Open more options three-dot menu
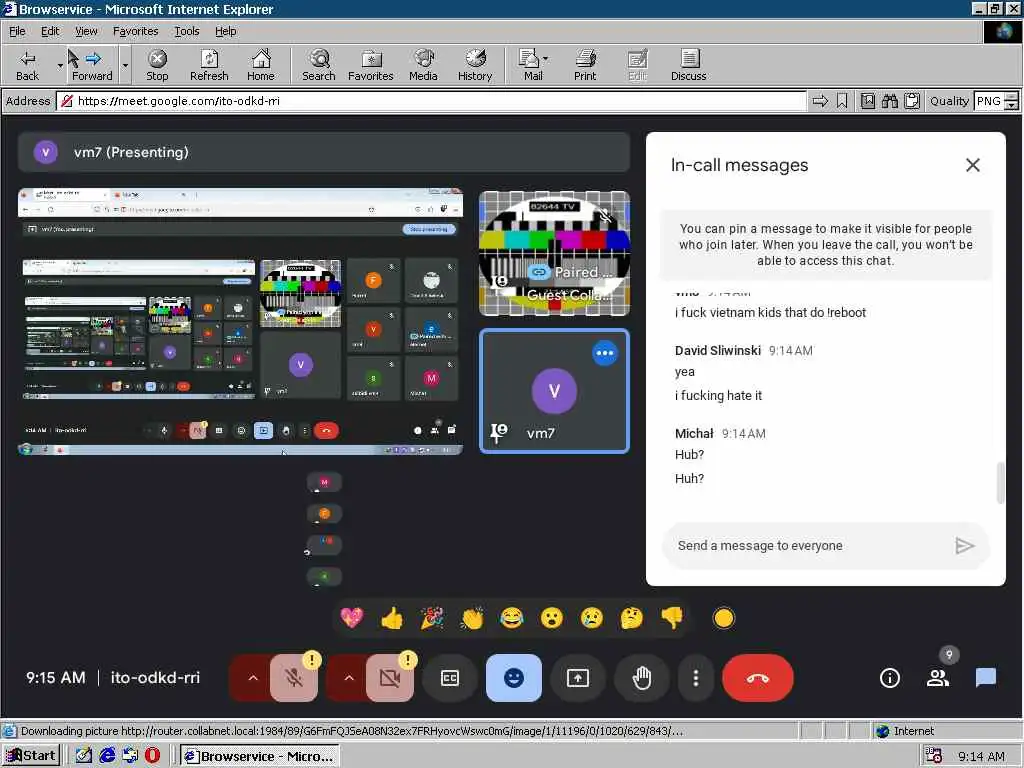 [x=696, y=678]
